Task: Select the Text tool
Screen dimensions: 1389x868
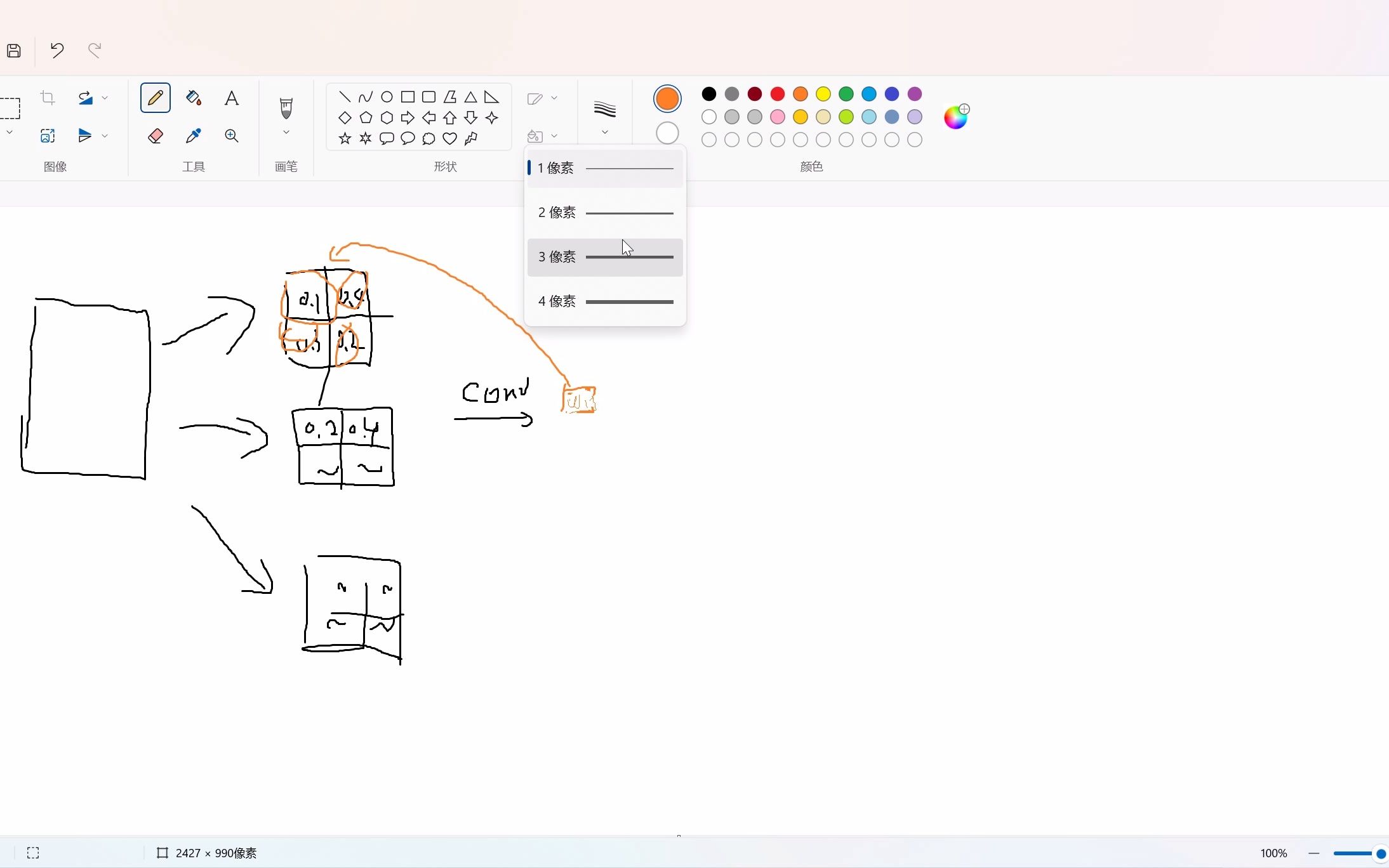Action: pos(231,97)
